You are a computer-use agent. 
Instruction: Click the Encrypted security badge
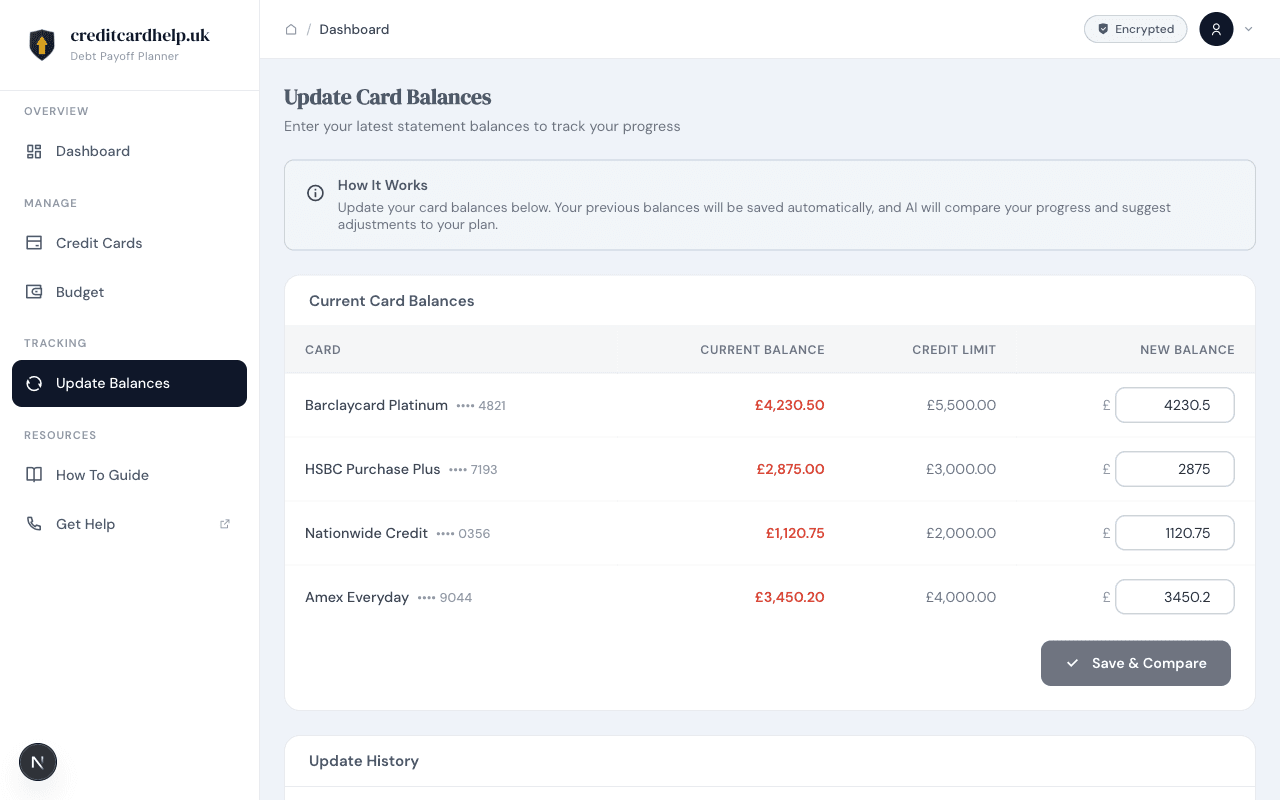(x=1135, y=29)
